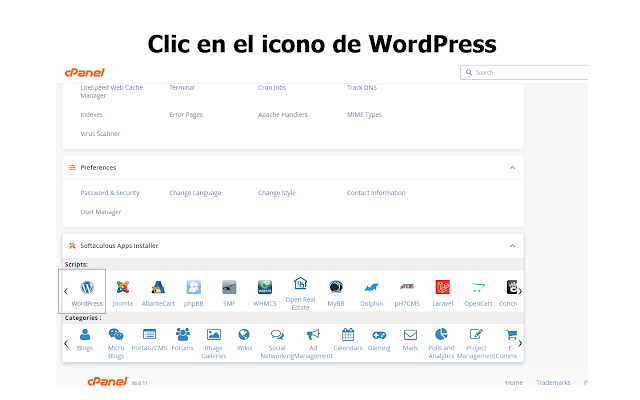Open Virus Scanner
Viewport: 640px width, 400px height.
point(100,134)
